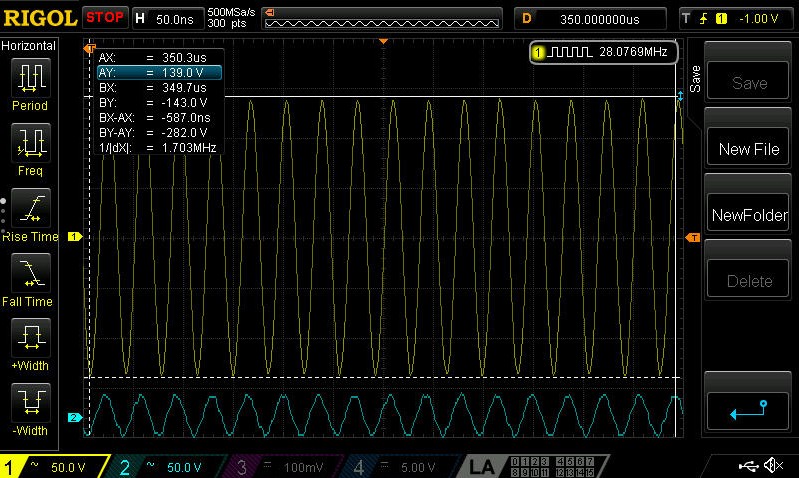Click the channel 2 ground level marker
The width and height of the screenshot is (799, 478).
(75, 417)
